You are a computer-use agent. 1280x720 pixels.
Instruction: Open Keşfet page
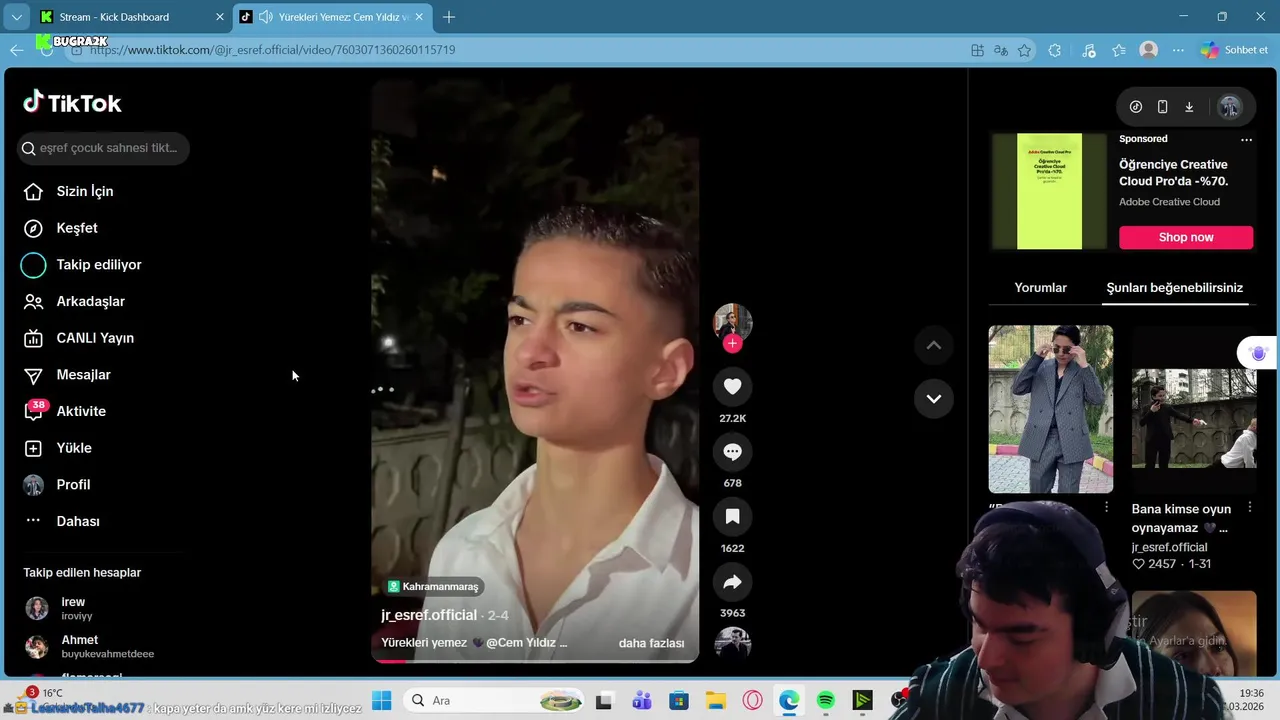coord(60,228)
